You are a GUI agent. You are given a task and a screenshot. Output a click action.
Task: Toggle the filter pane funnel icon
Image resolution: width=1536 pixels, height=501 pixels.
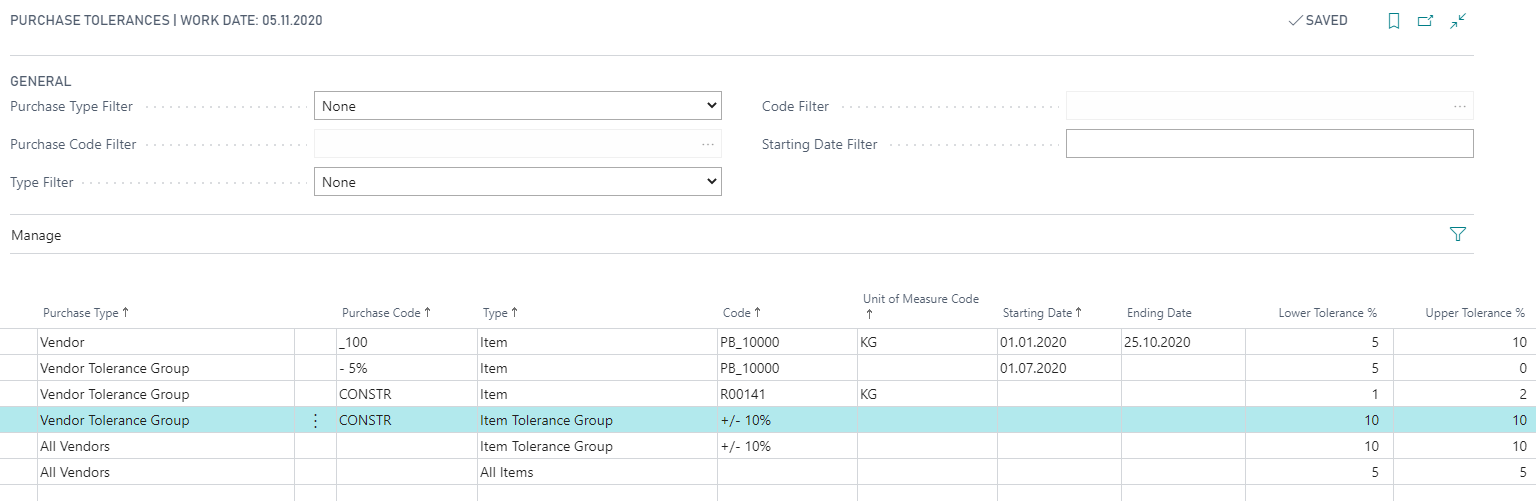1457,234
